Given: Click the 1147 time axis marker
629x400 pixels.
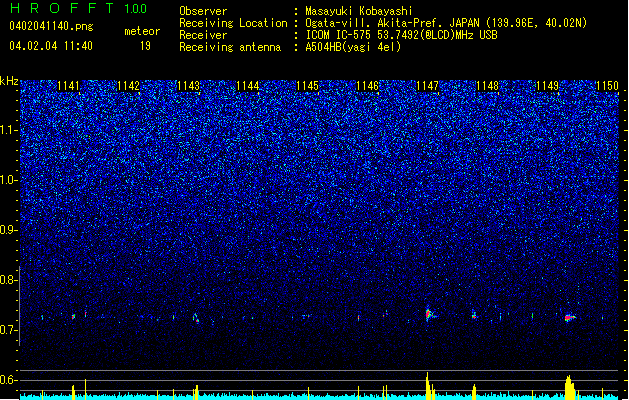Looking at the screenshot, I should [428, 86].
